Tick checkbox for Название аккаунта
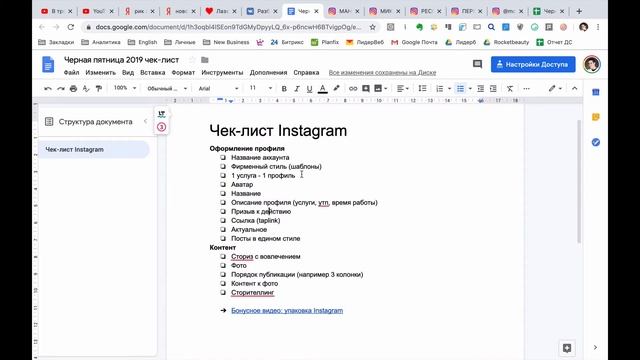Viewport: 640px width, 360px height. tap(223, 157)
